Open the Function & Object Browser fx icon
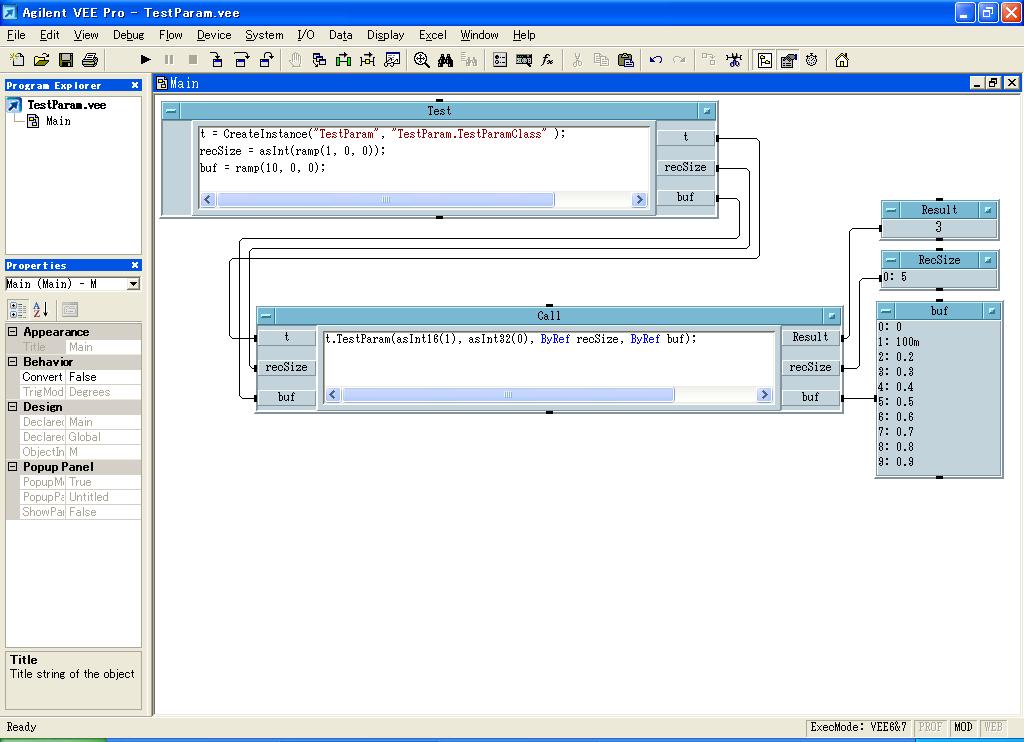Image resolution: width=1024 pixels, height=742 pixels. pos(548,60)
